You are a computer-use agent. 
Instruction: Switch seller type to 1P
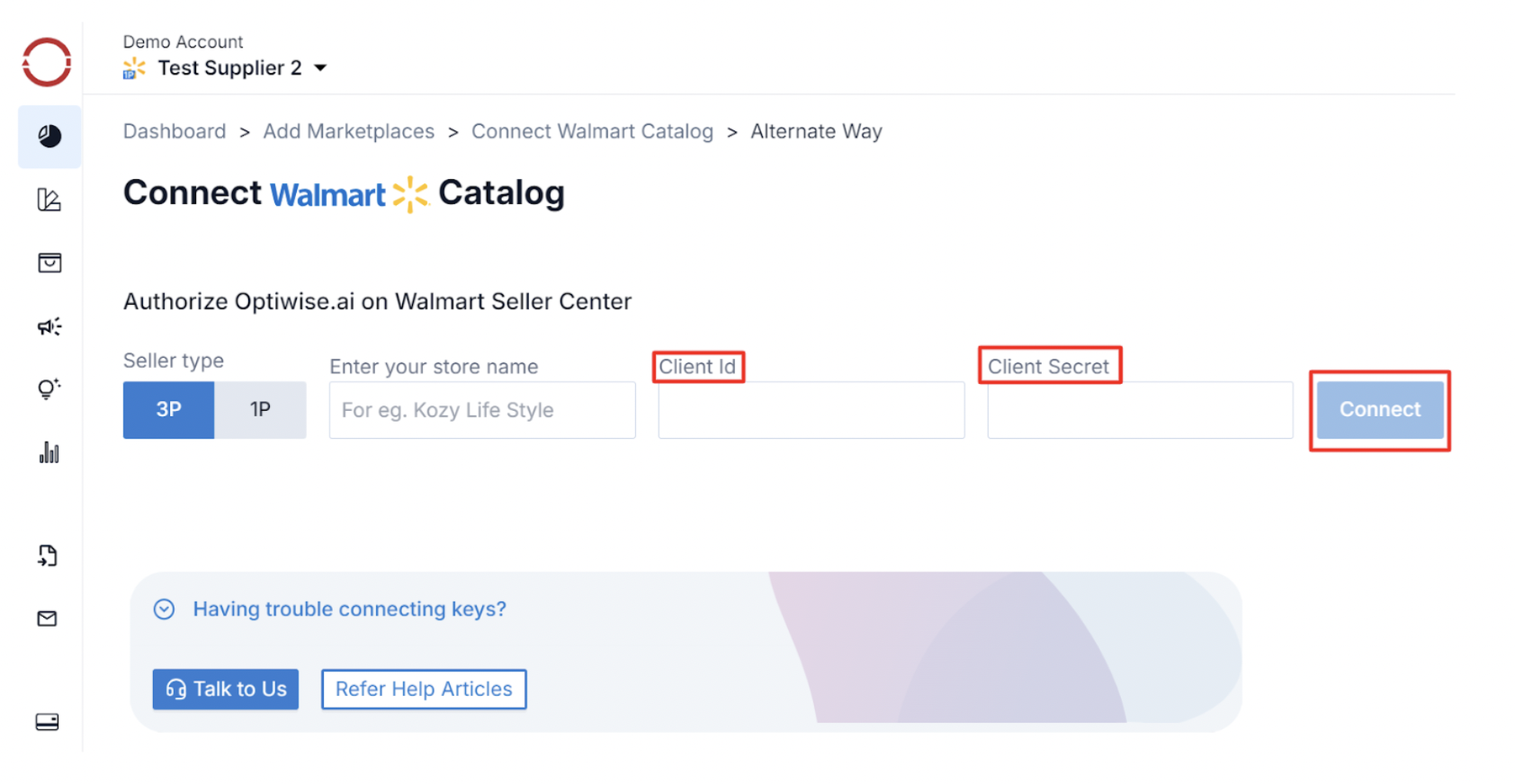260,410
